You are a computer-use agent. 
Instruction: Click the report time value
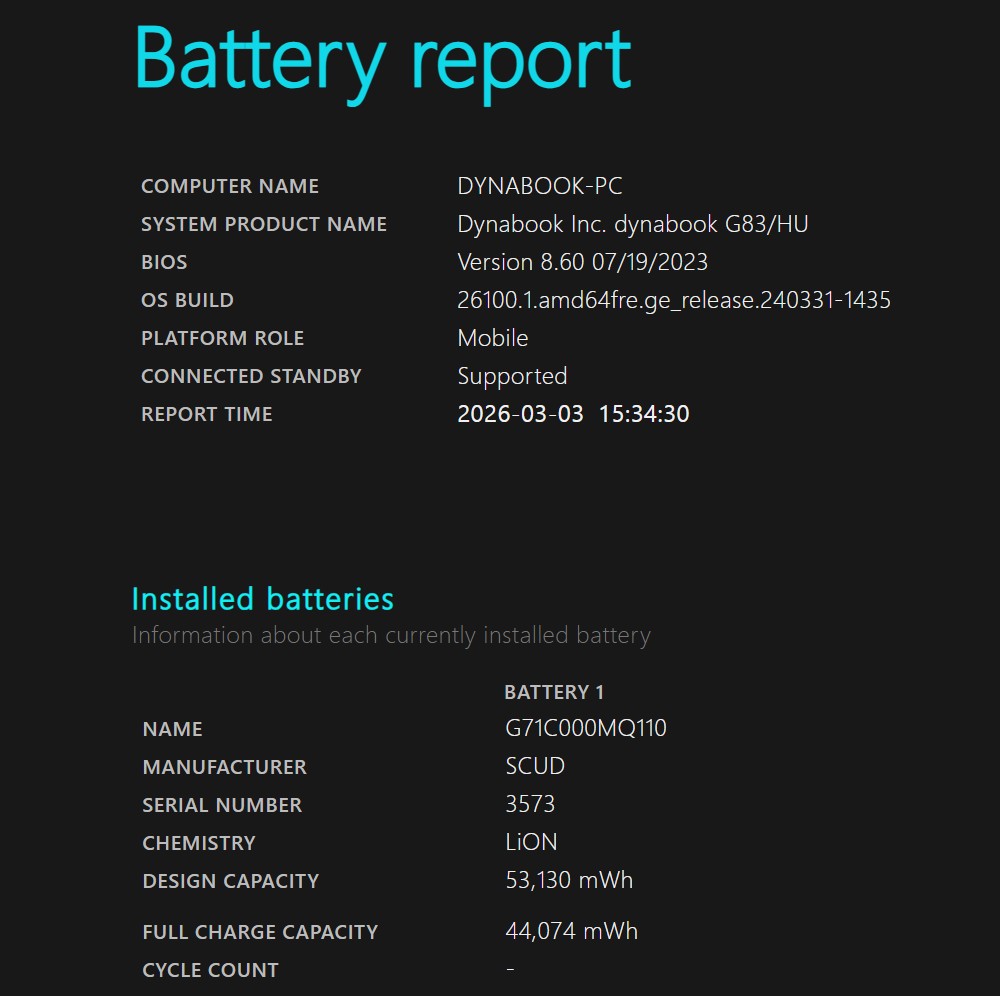pyautogui.click(x=573, y=414)
